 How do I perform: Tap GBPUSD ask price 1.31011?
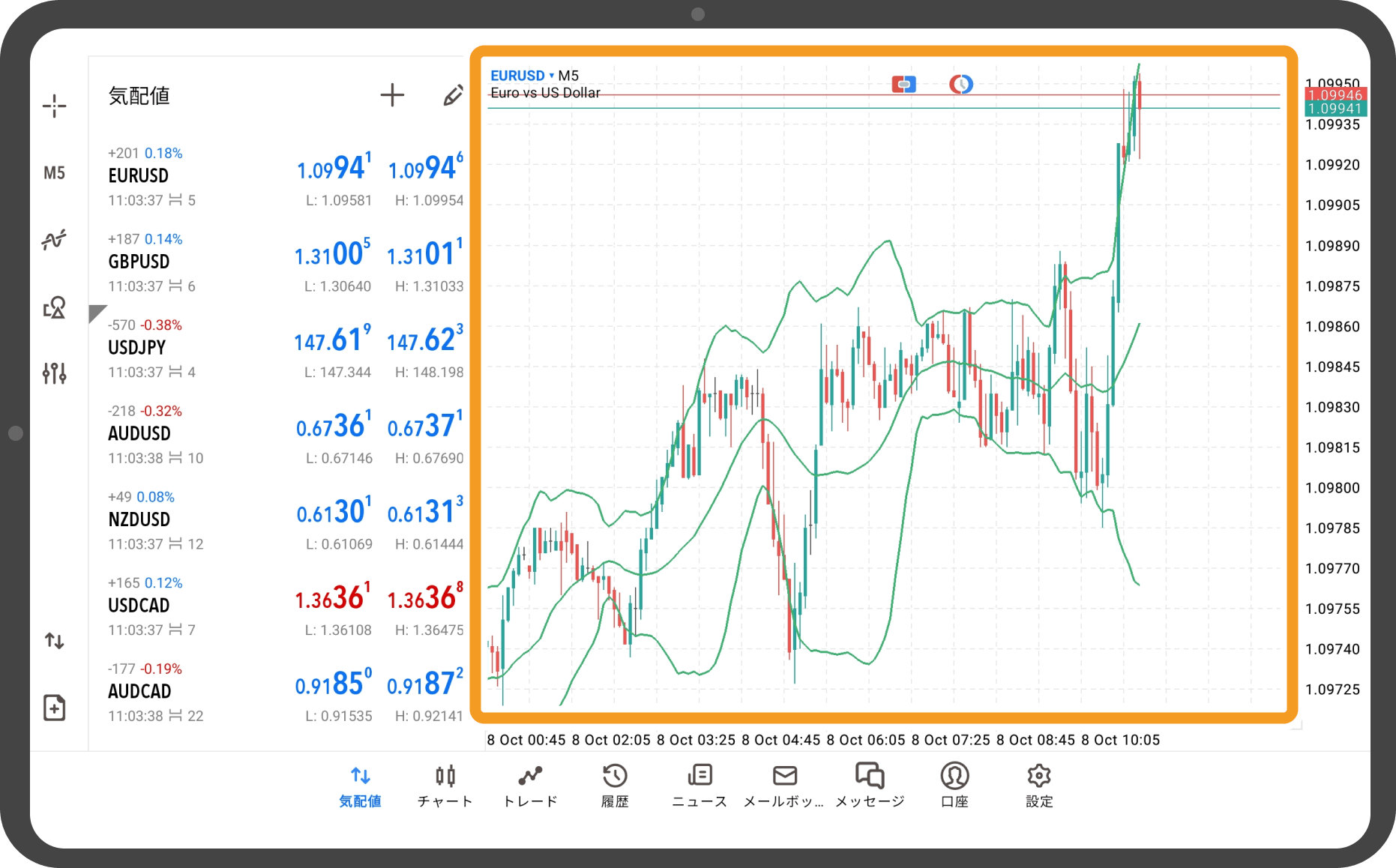(425, 253)
